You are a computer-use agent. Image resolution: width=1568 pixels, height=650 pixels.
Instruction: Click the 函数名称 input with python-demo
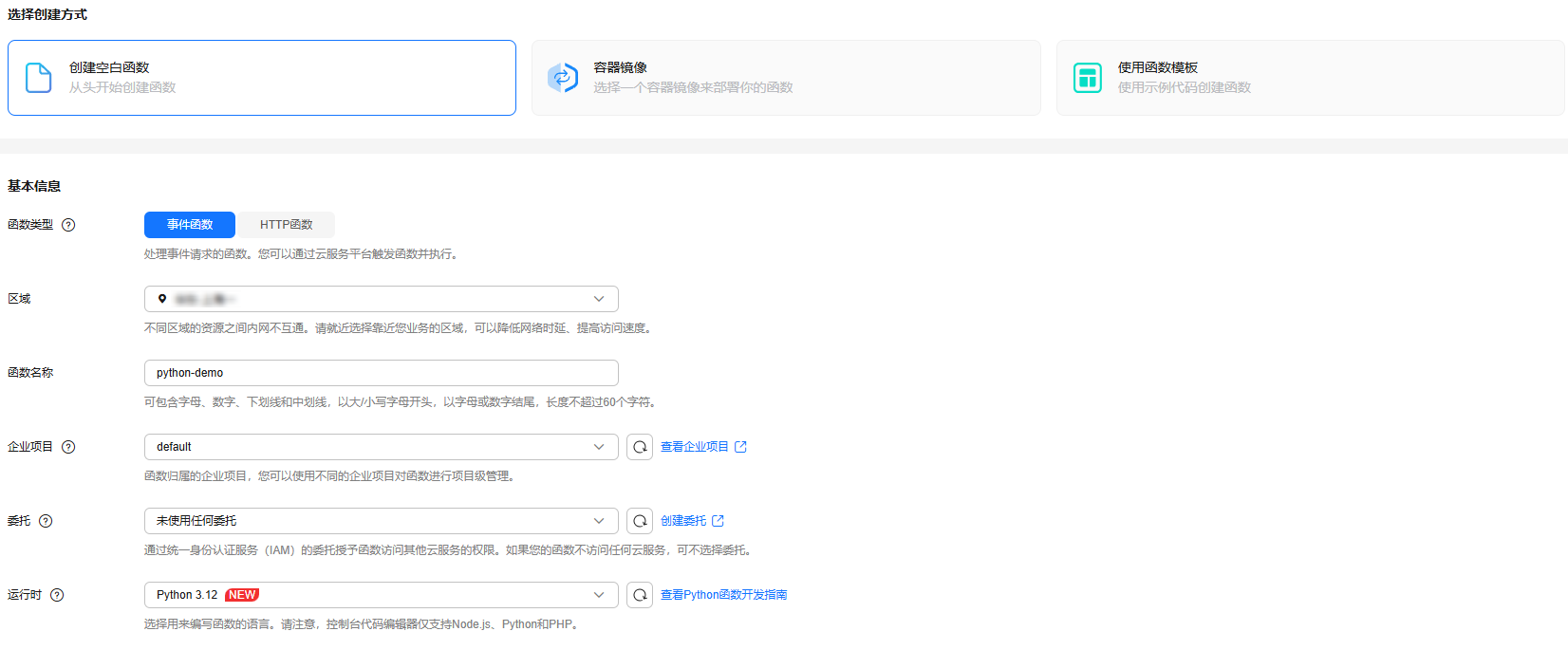[381, 373]
